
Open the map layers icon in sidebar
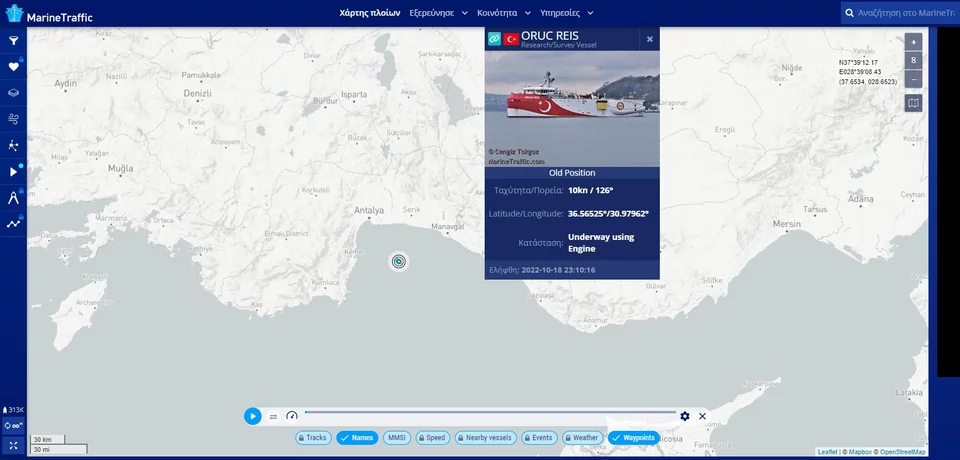(x=14, y=93)
